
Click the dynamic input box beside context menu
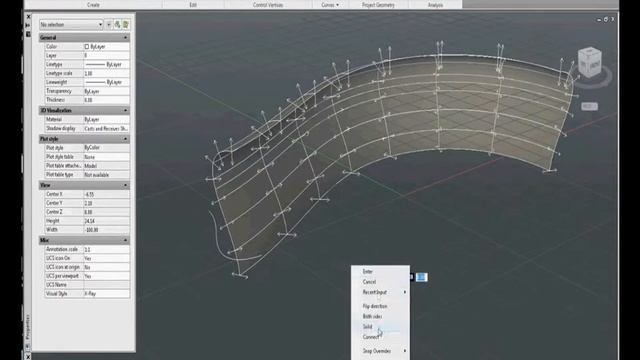point(421,277)
